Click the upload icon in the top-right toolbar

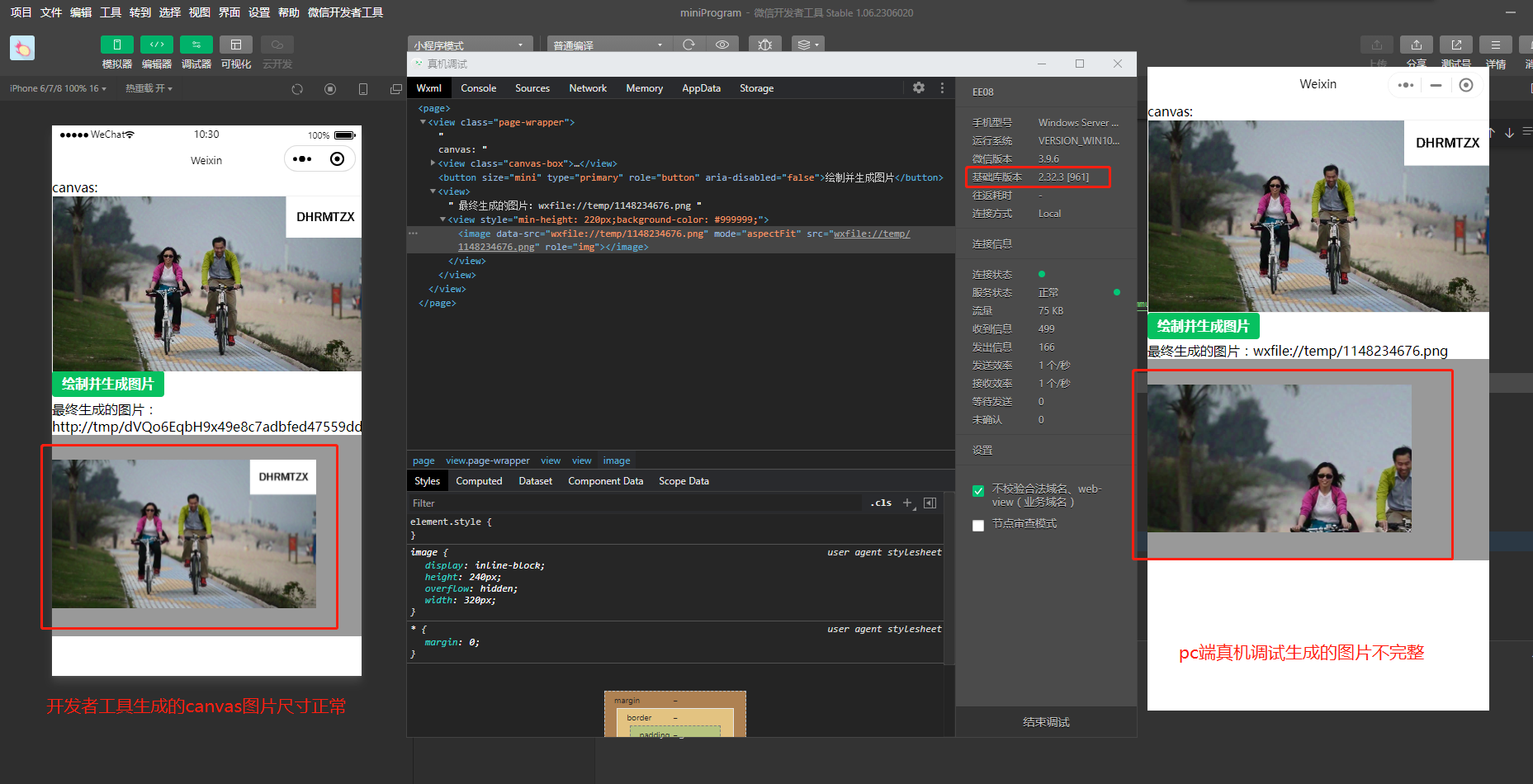(1377, 45)
